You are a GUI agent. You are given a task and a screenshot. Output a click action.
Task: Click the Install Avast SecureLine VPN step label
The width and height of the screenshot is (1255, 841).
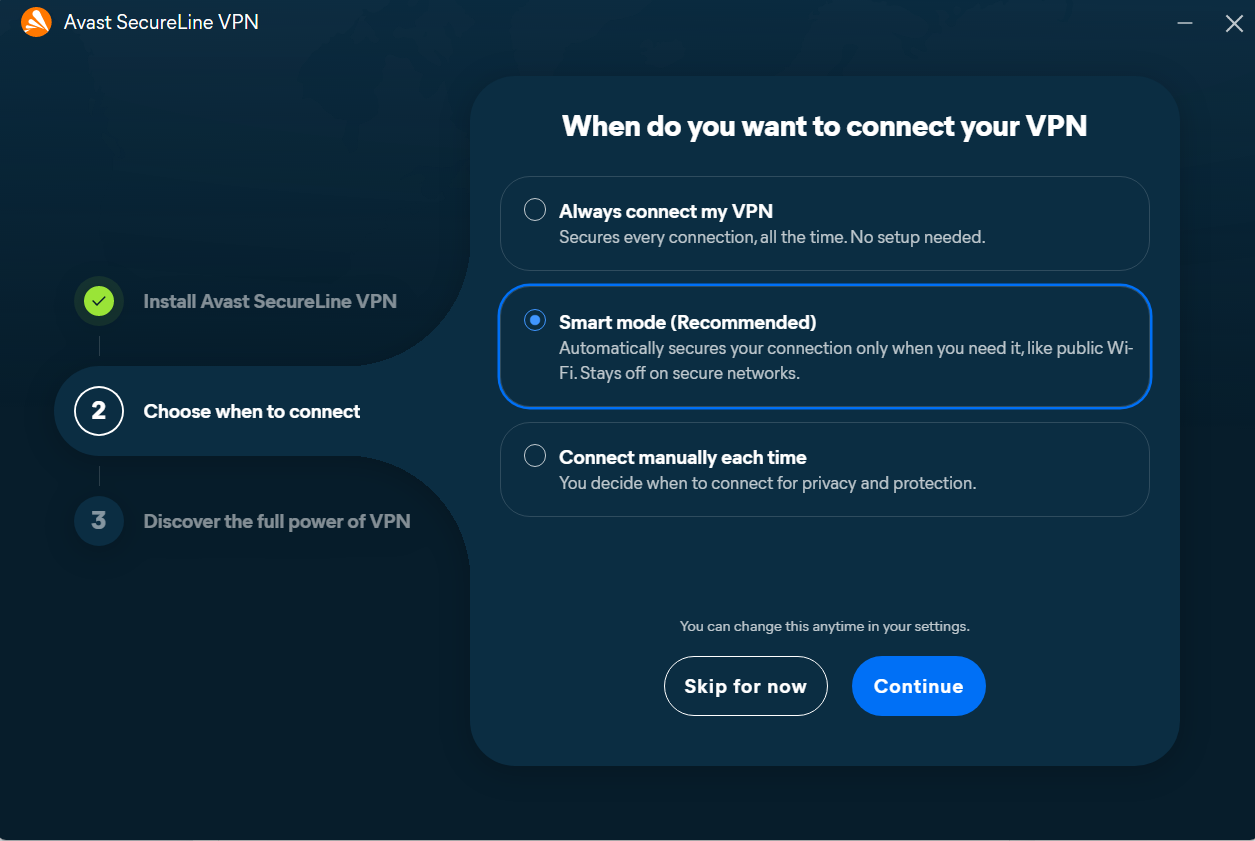pyautogui.click(x=269, y=300)
